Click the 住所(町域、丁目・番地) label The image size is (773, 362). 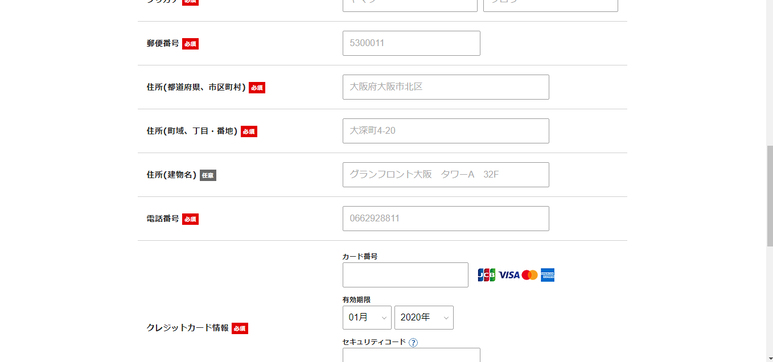[192, 131]
